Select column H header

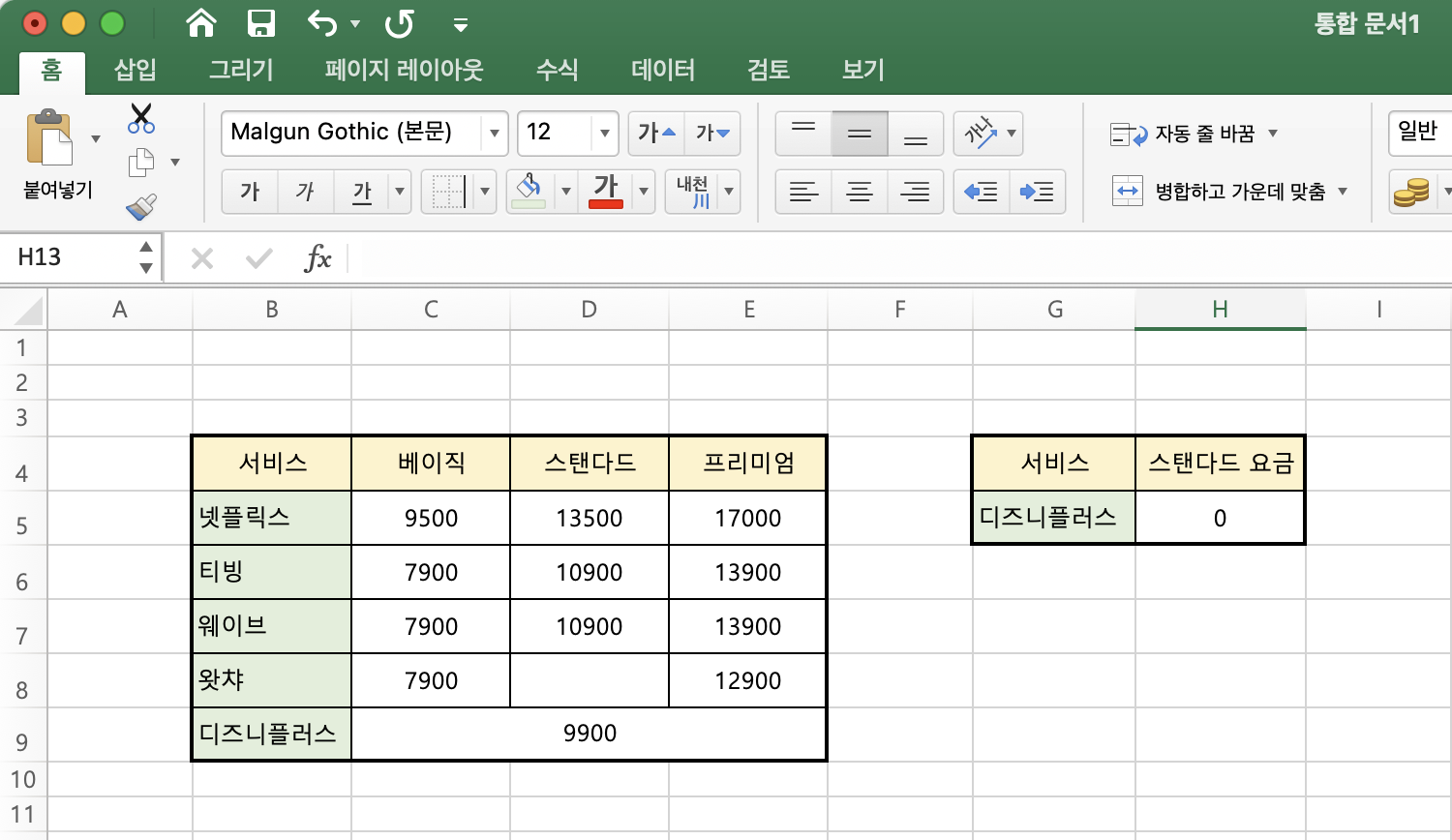1220,310
